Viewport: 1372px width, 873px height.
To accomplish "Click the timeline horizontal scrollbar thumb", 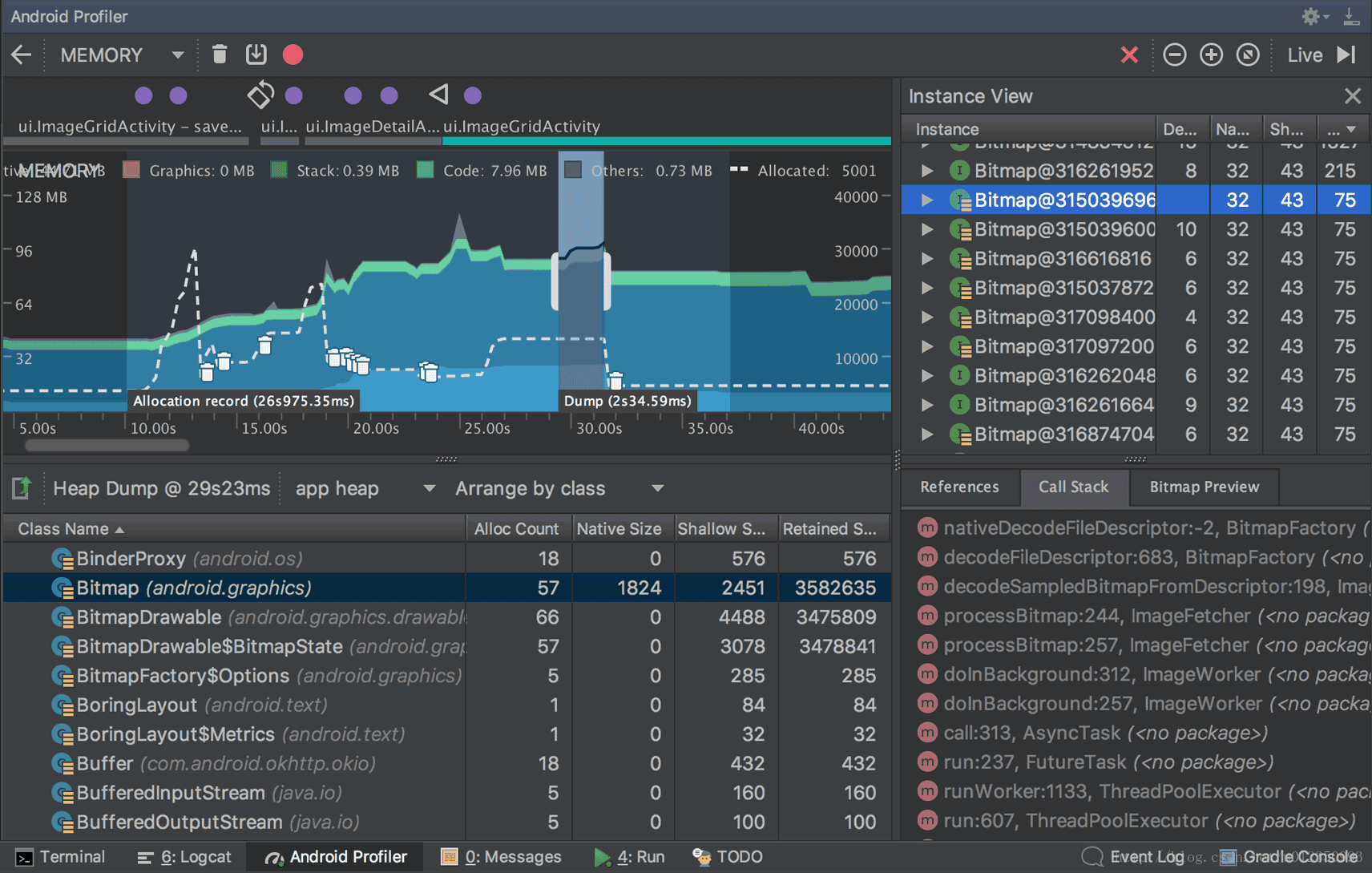I will [x=107, y=445].
